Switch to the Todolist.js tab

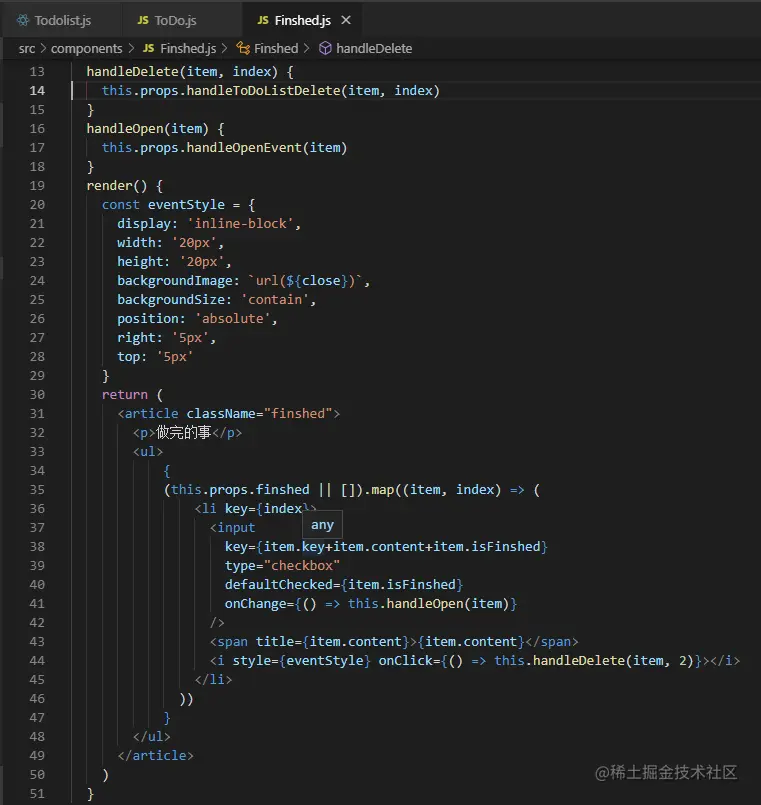point(62,21)
